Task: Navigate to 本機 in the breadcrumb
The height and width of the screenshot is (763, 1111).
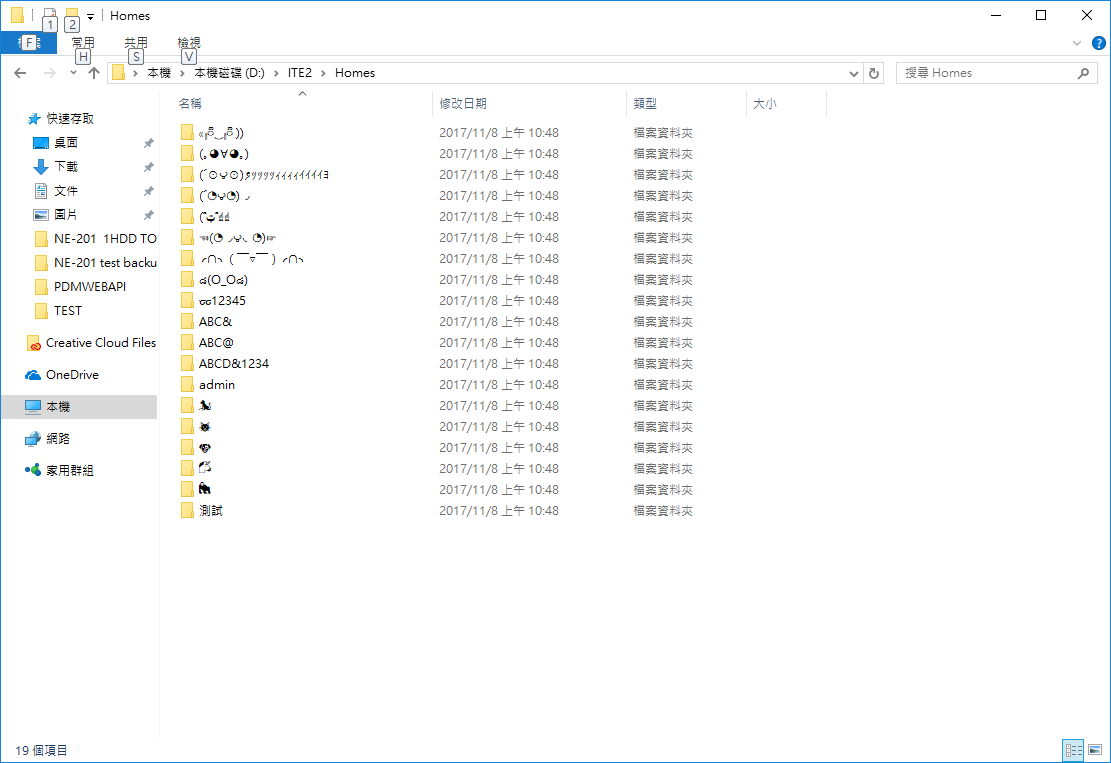Action: [159, 73]
